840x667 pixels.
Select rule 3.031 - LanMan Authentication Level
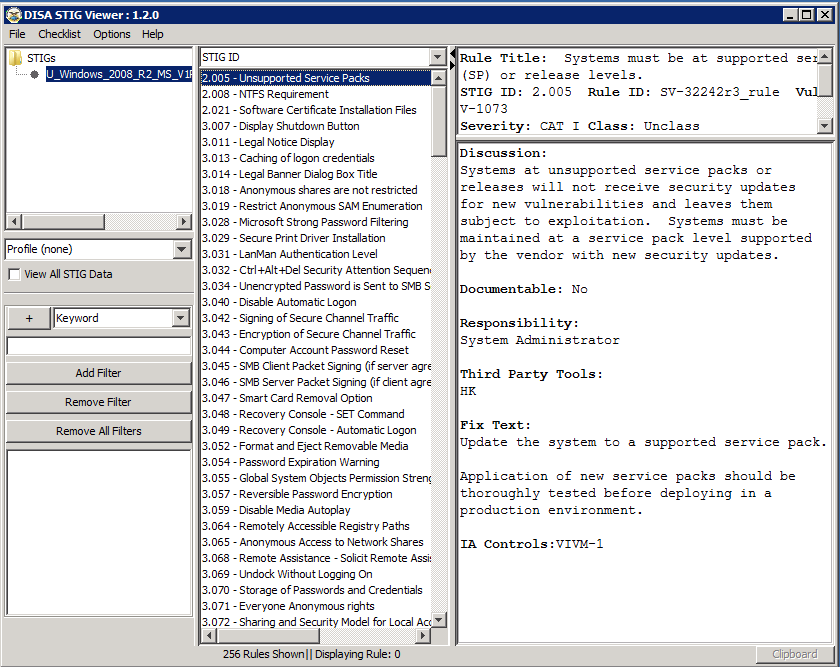pyautogui.click(x=316, y=254)
